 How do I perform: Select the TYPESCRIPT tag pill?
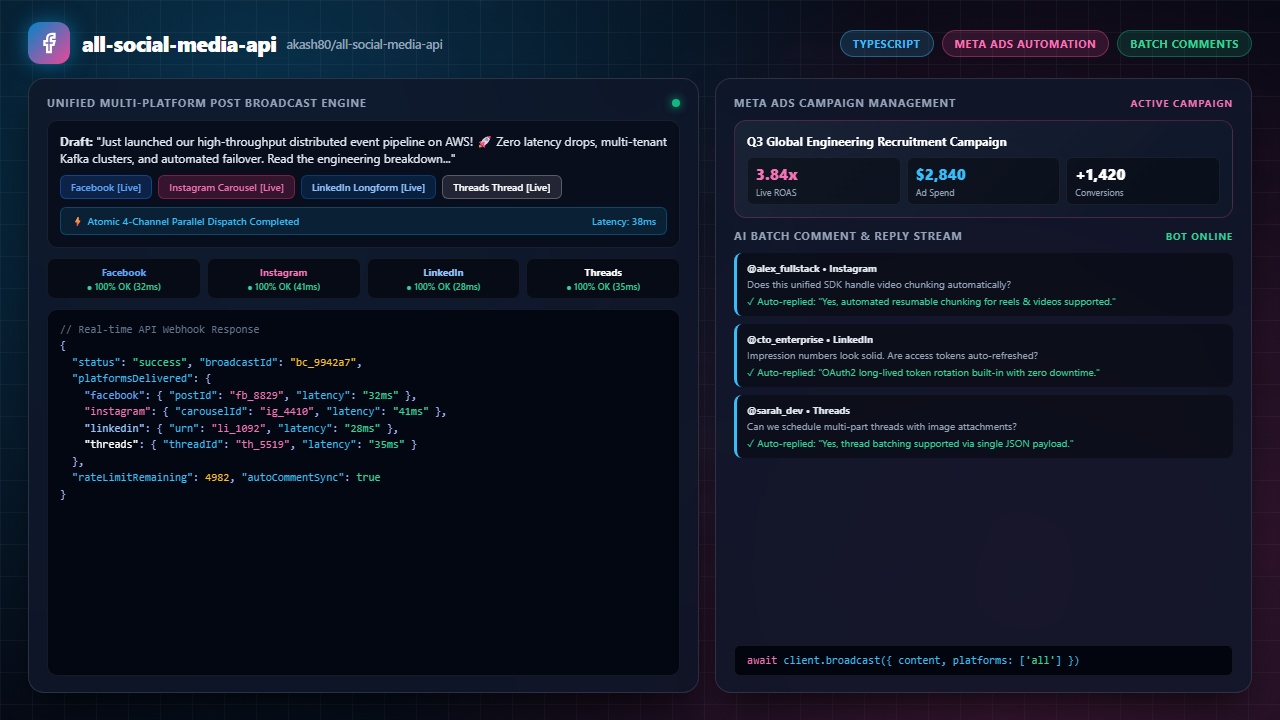coord(886,44)
